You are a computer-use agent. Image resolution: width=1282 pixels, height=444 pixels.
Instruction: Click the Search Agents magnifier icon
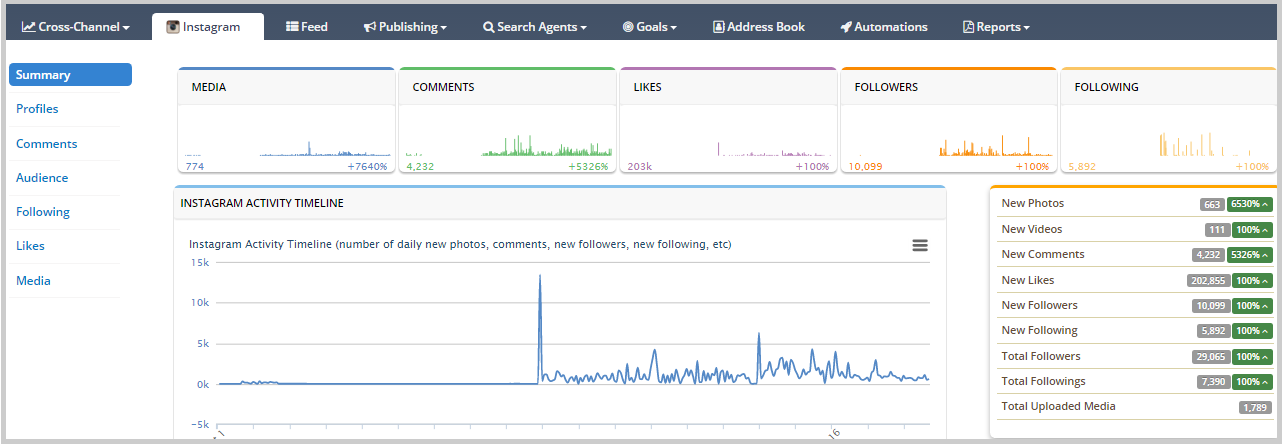(x=488, y=27)
